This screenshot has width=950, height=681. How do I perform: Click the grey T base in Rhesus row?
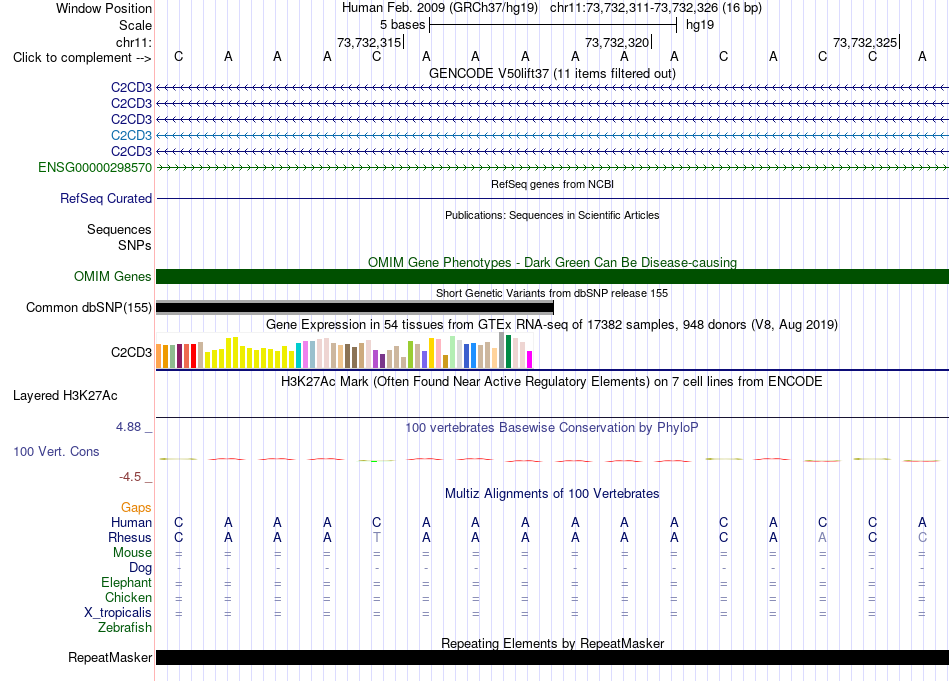[377, 537]
